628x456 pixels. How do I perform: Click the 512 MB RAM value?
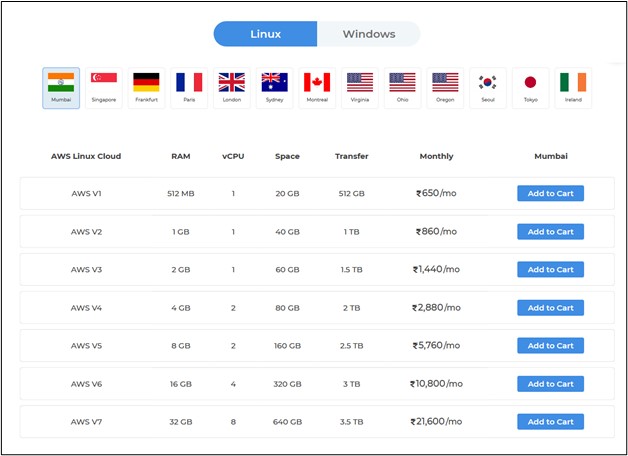[x=181, y=193]
